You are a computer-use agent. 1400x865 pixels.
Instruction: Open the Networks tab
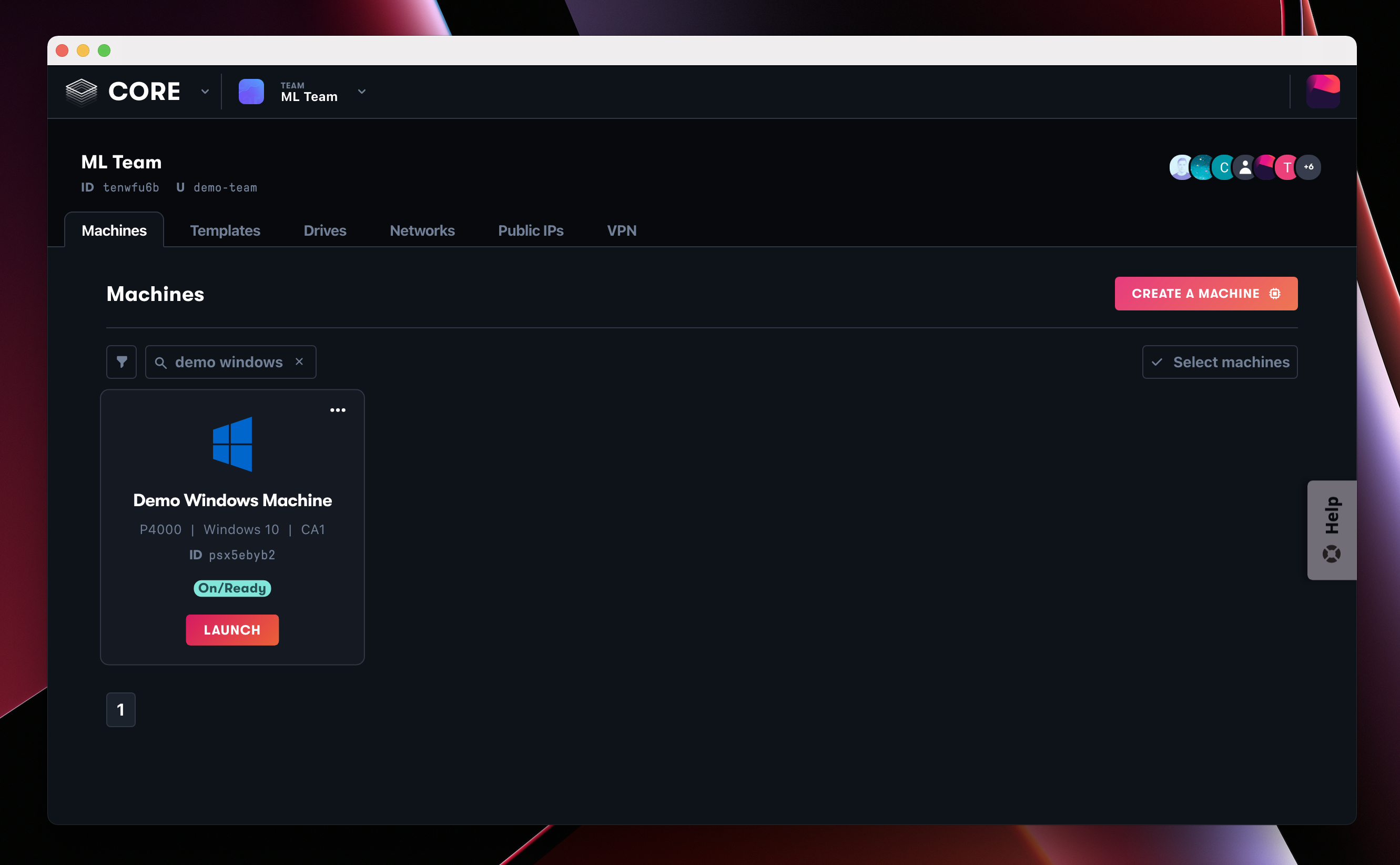(422, 230)
